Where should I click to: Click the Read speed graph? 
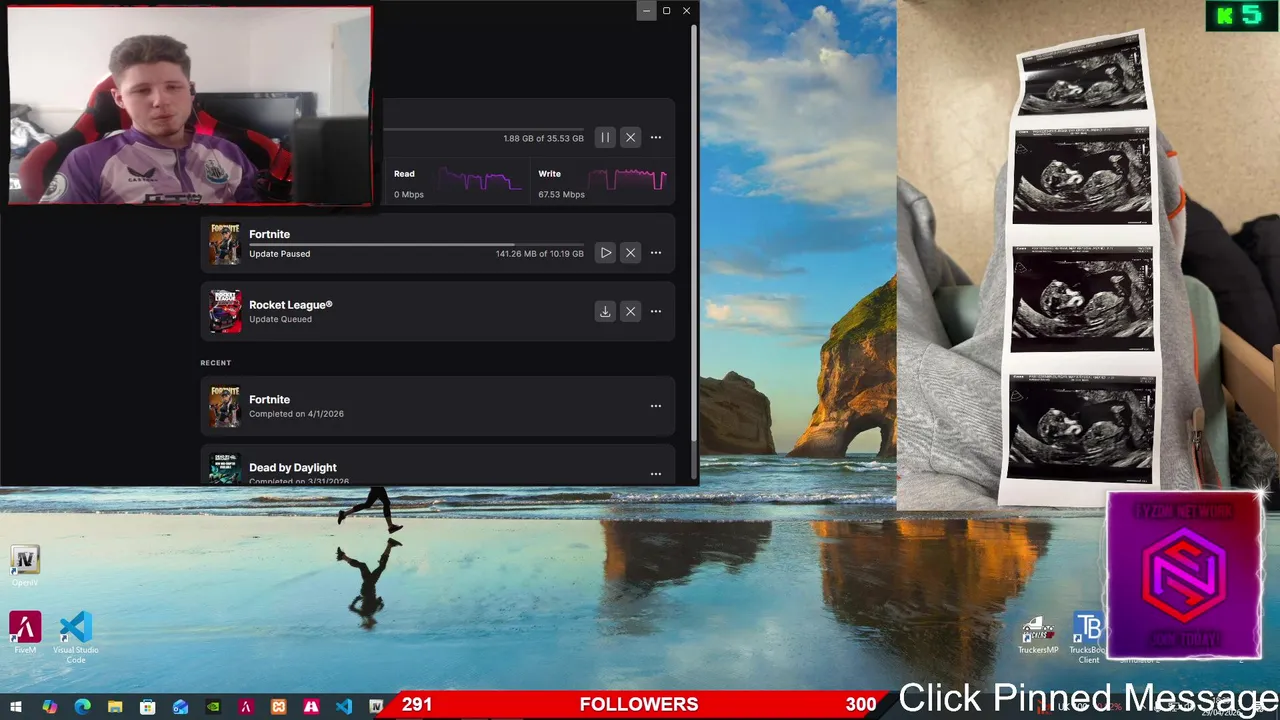(x=480, y=180)
